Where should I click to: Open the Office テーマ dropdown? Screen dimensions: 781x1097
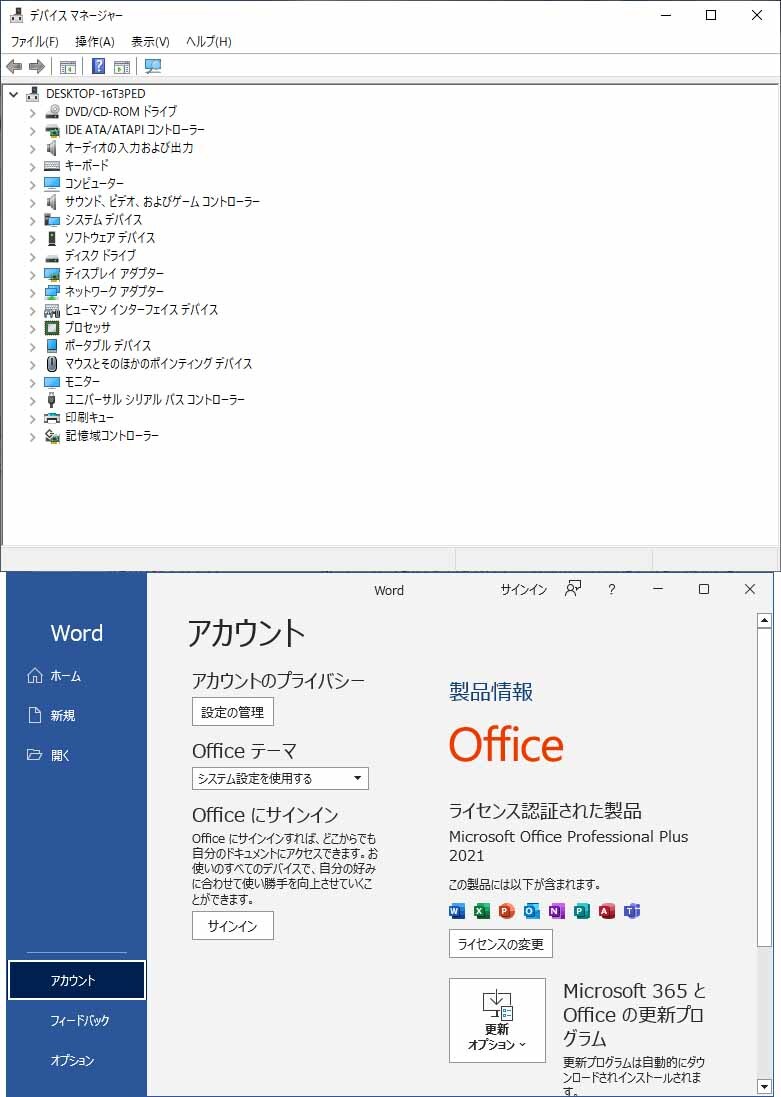(280, 778)
